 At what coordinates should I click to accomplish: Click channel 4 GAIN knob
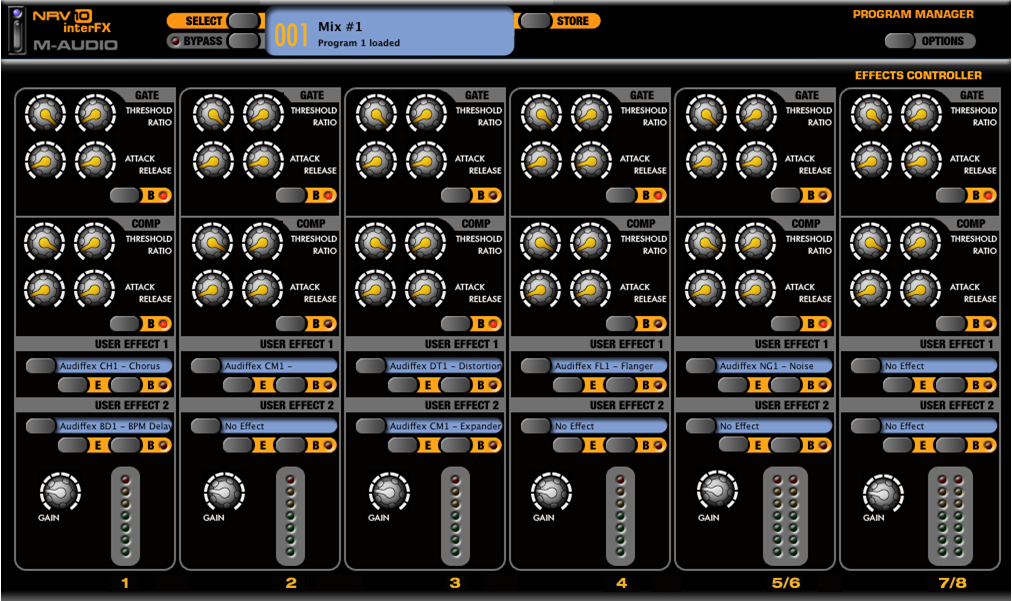(x=551, y=492)
